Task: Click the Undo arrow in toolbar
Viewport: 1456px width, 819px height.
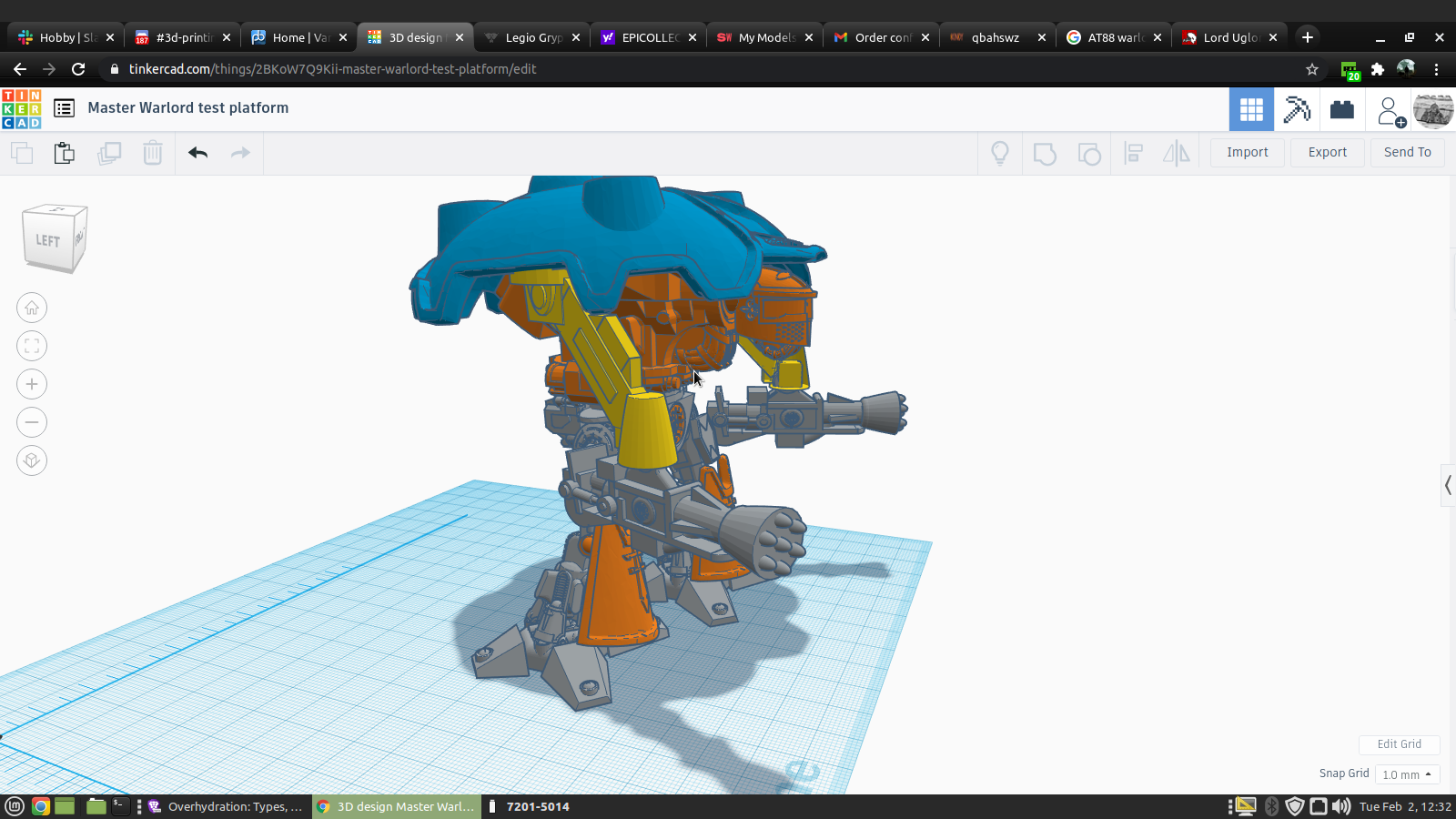Action: (x=197, y=153)
